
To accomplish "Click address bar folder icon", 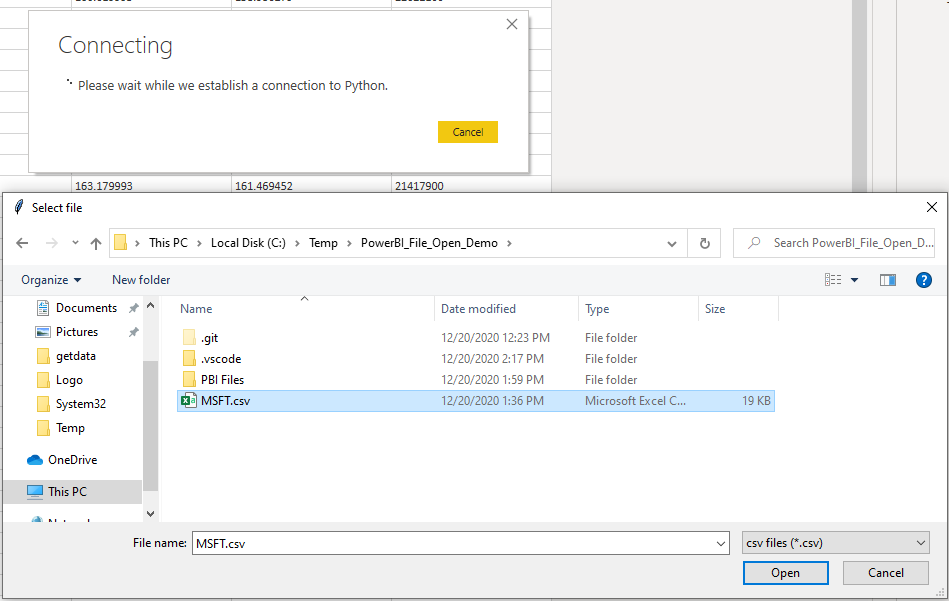I will 120,243.
